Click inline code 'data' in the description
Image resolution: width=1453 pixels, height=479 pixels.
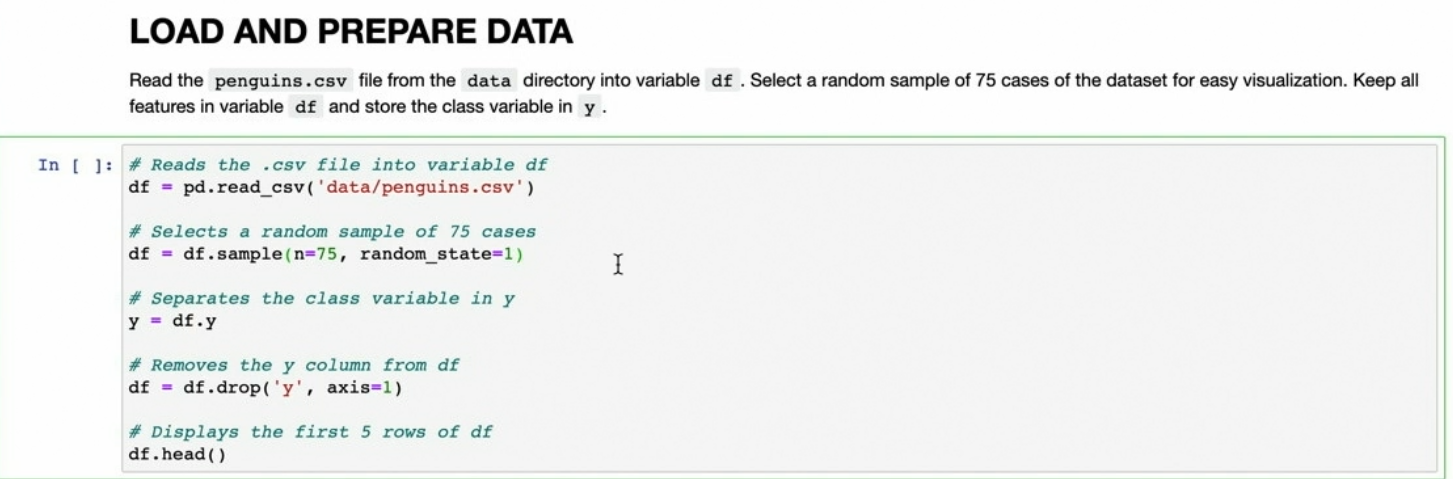click(489, 82)
